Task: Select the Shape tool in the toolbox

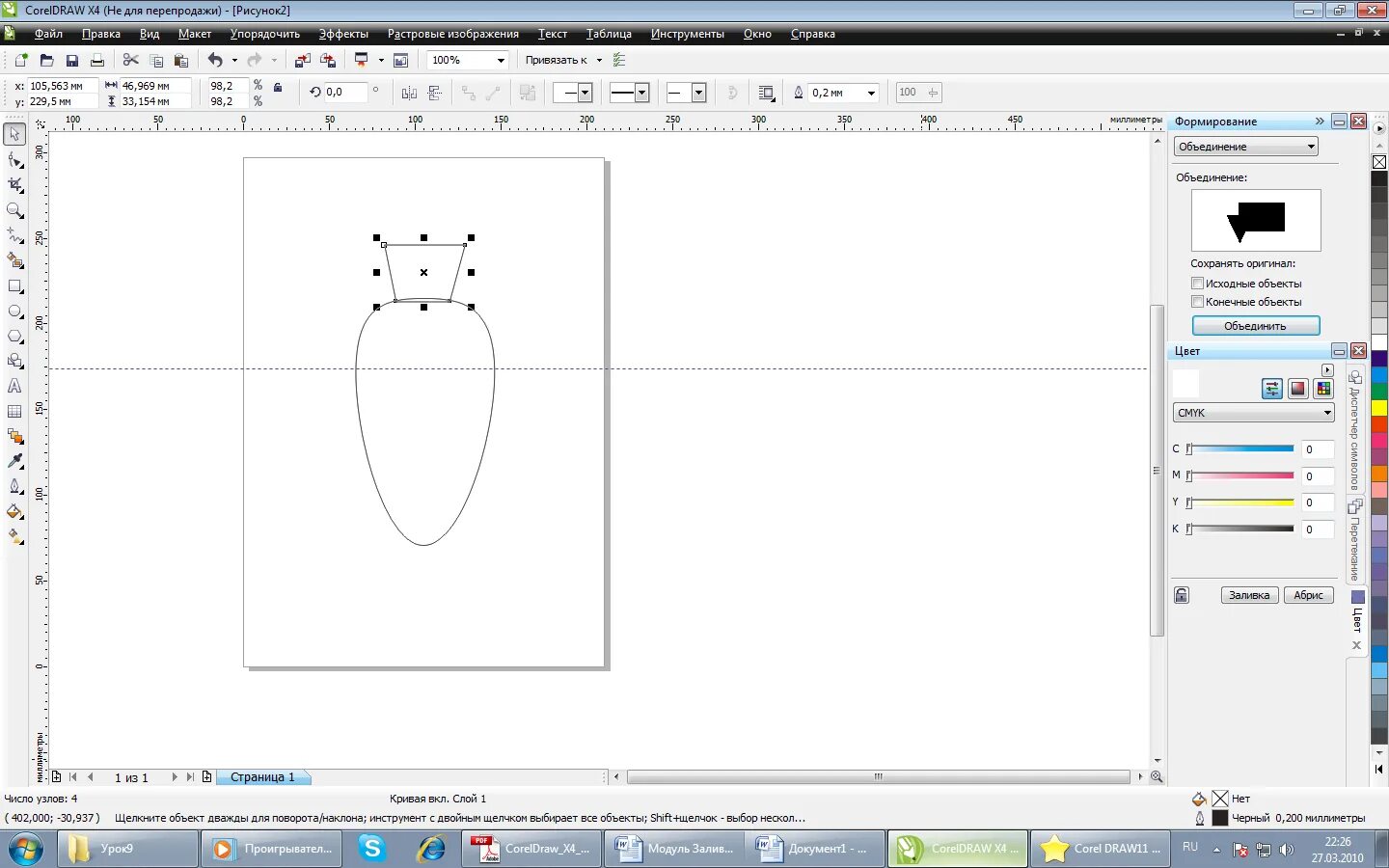Action: point(14,159)
